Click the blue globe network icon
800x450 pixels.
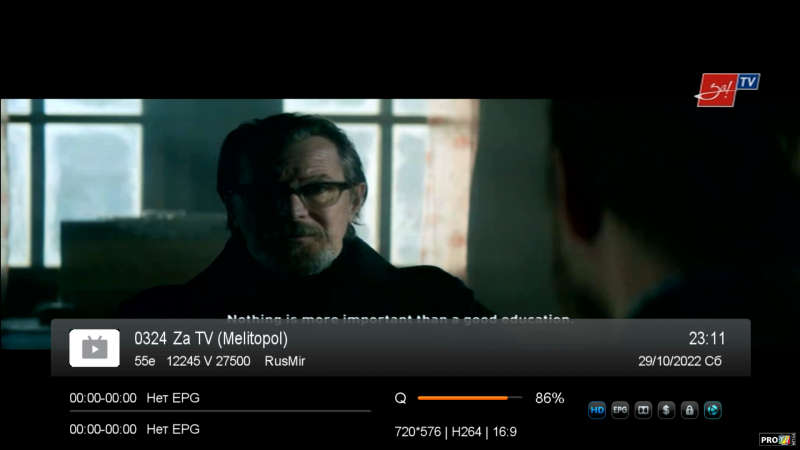[713, 410]
